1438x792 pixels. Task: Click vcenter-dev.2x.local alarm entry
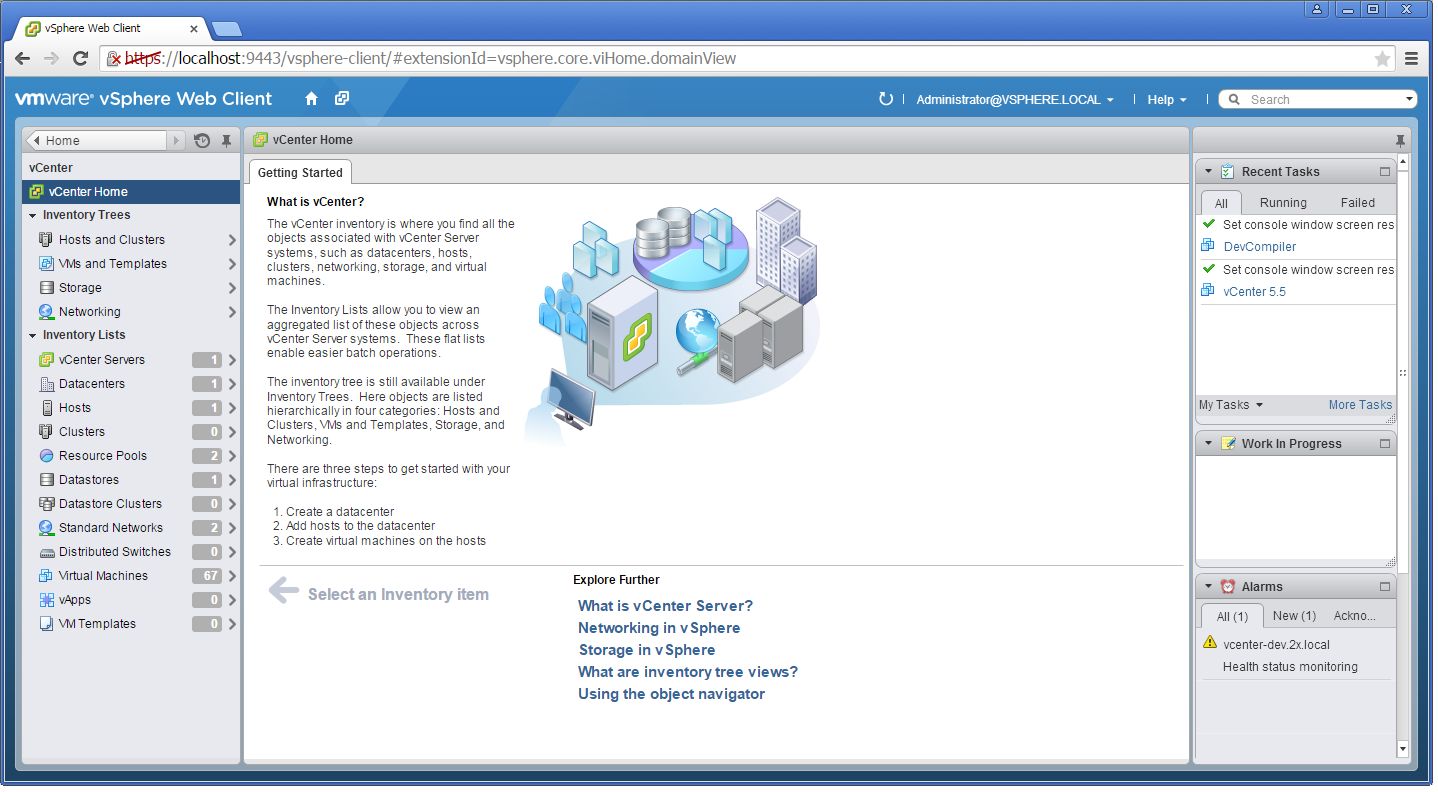point(1276,645)
